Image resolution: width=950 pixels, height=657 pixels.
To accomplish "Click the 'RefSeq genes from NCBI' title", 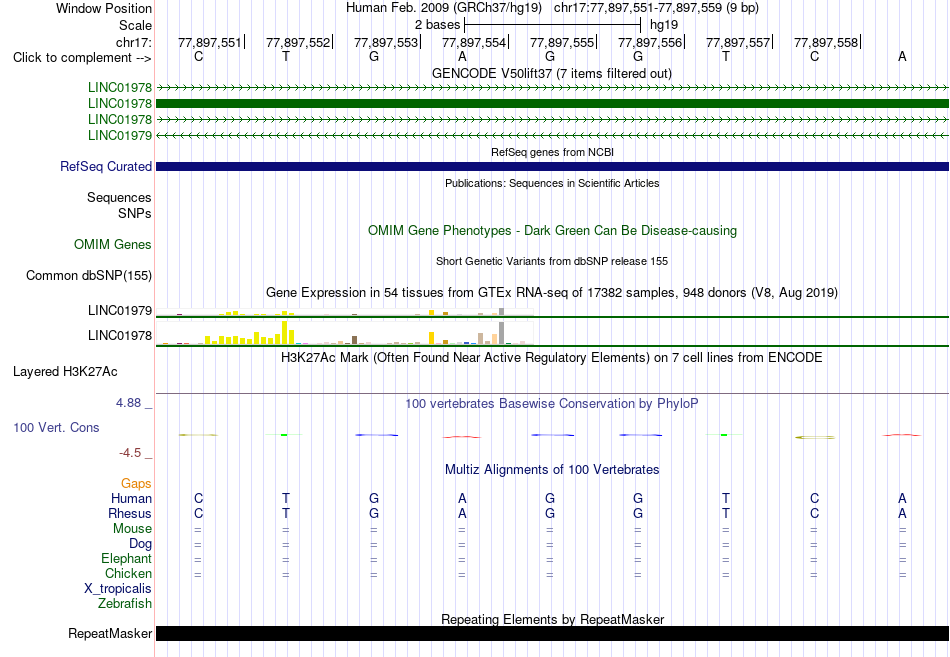I will tap(553, 152).
